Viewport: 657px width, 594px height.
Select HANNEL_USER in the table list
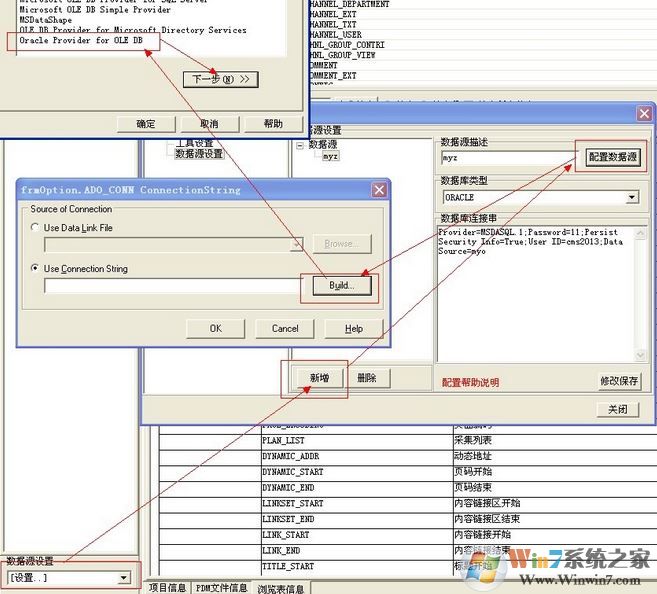336,35
